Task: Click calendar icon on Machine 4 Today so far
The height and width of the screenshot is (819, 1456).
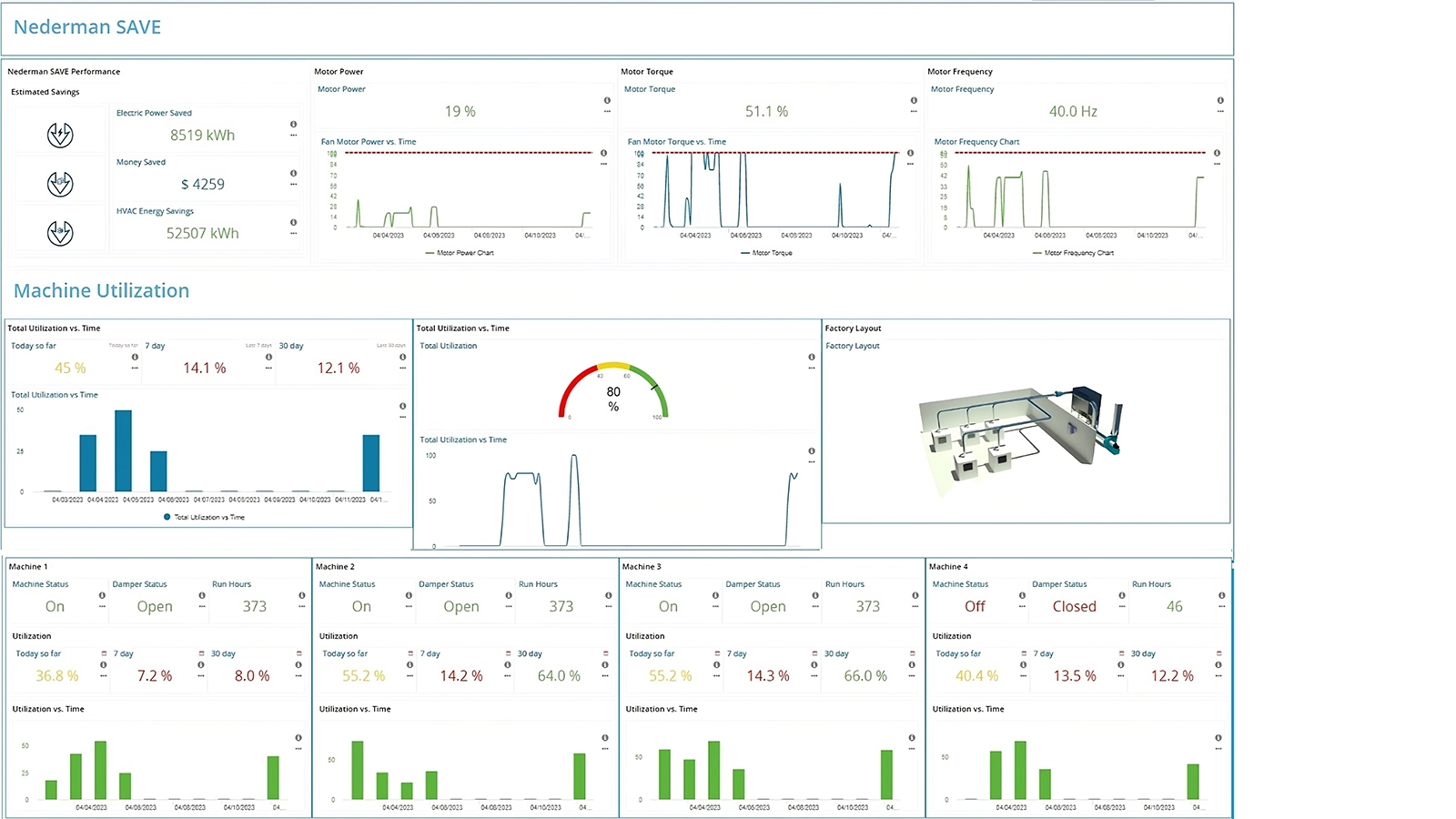Action: [1024, 653]
